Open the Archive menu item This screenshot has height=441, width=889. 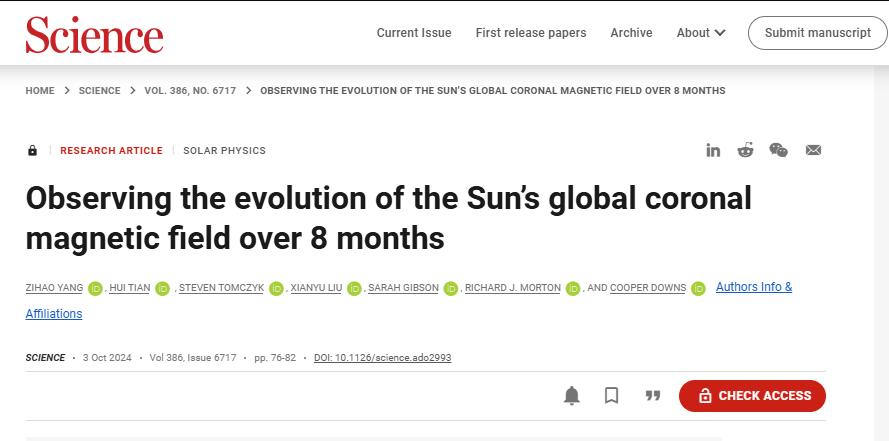tap(631, 33)
